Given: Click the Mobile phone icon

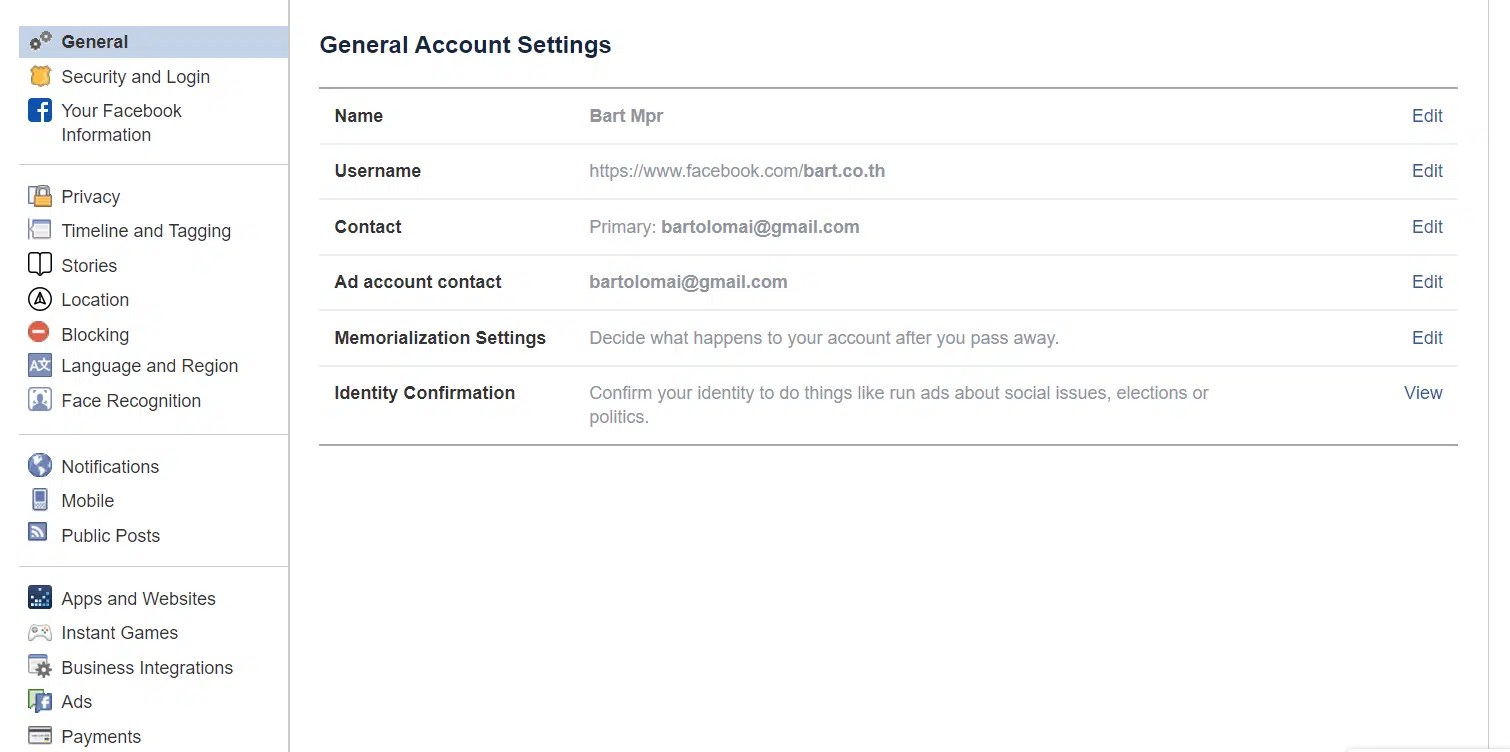Looking at the screenshot, I should (x=40, y=500).
